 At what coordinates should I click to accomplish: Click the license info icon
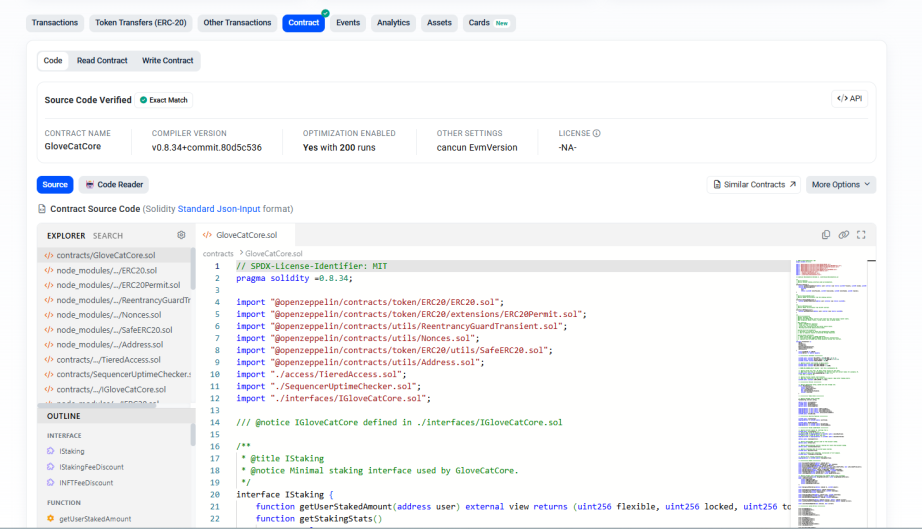click(x=596, y=133)
